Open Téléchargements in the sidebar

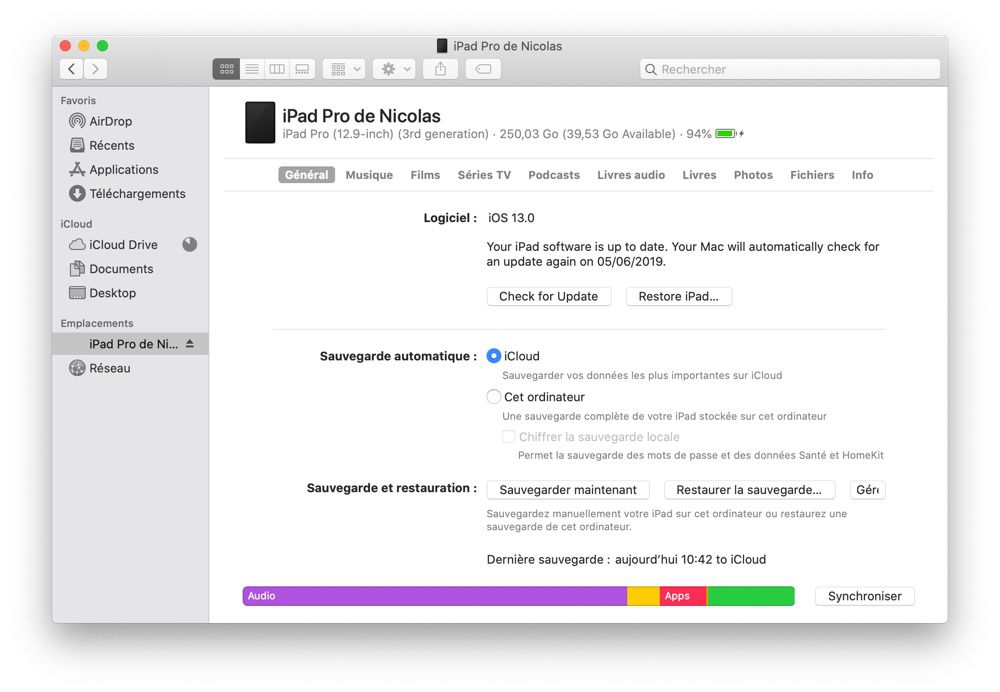coord(131,194)
